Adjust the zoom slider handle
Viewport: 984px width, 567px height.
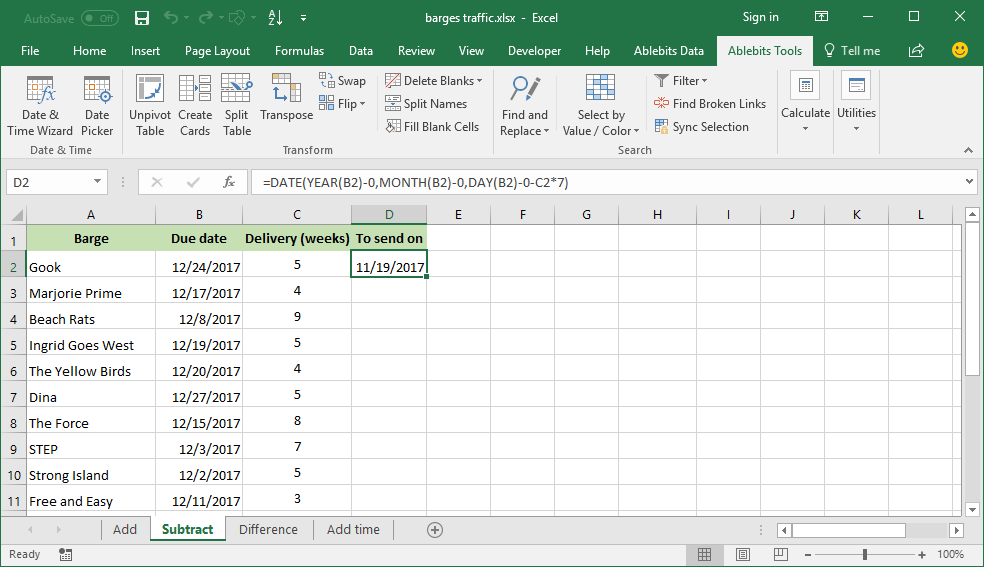(865, 554)
